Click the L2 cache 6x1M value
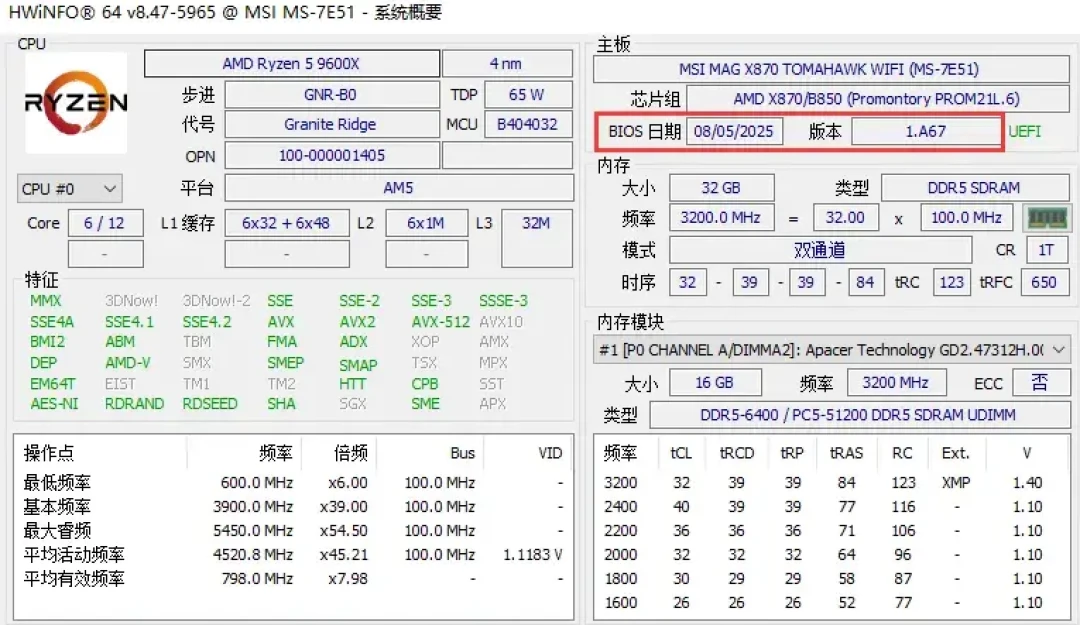The height and width of the screenshot is (625, 1080). tap(426, 223)
